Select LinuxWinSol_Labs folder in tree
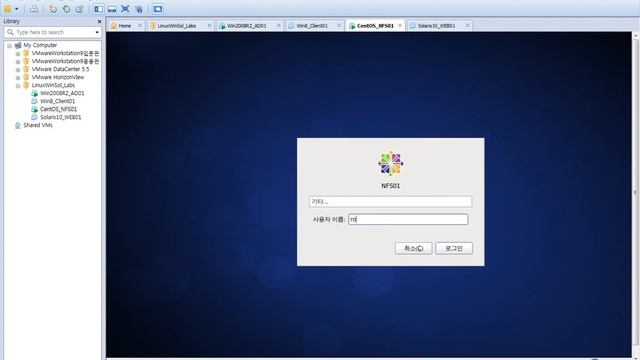Image resolution: width=640 pixels, height=360 pixels. [x=53, y=85]
